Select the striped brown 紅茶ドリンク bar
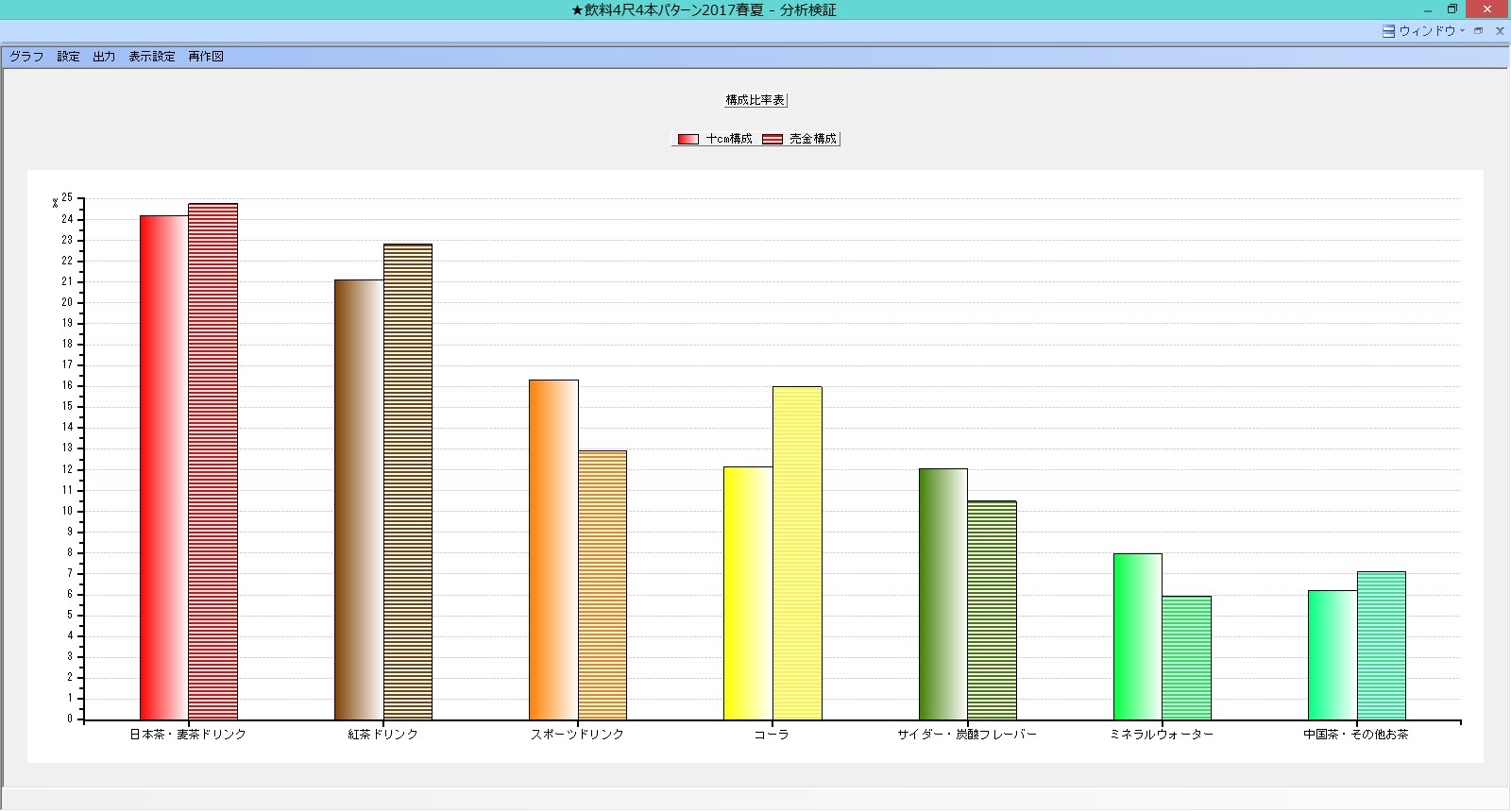 coord(408,482)
